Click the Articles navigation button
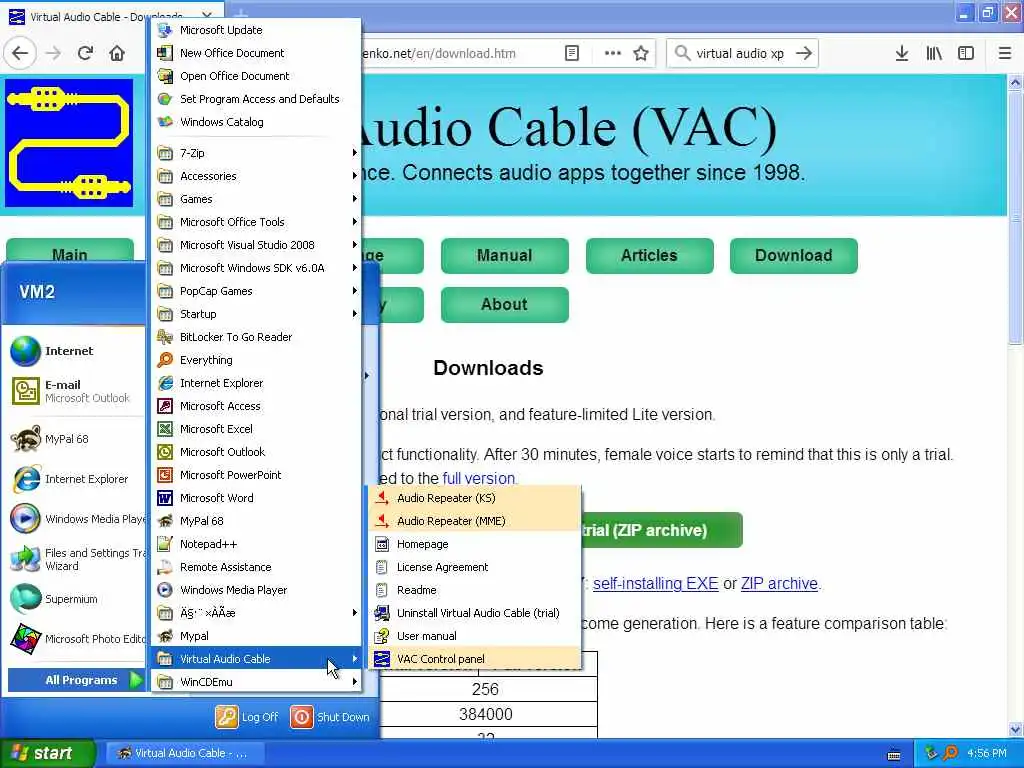This screenshot has height=768, width=1024. (649, 255)
